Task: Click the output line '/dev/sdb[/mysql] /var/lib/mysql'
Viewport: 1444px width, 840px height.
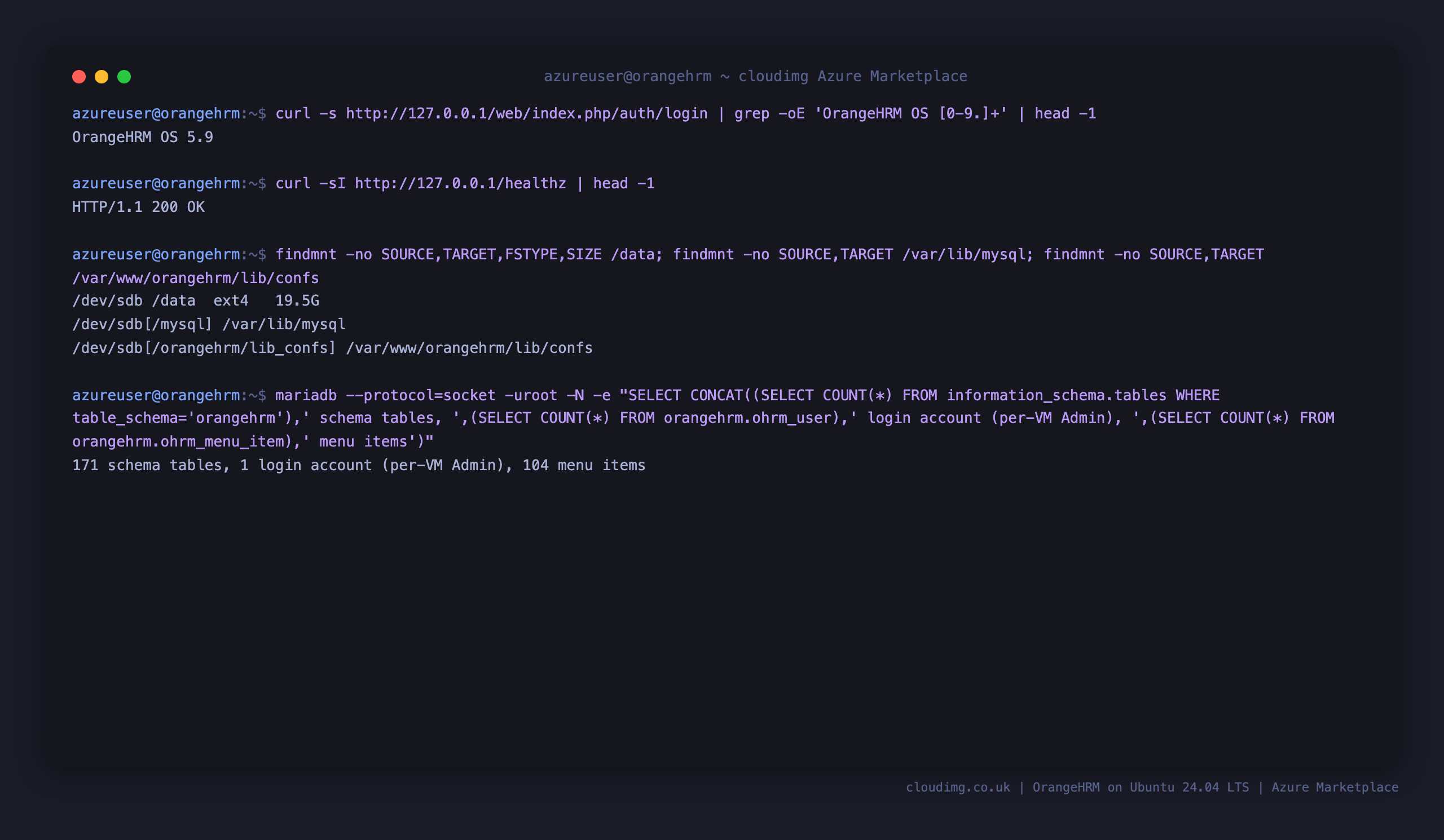Action: pos(209,325)
